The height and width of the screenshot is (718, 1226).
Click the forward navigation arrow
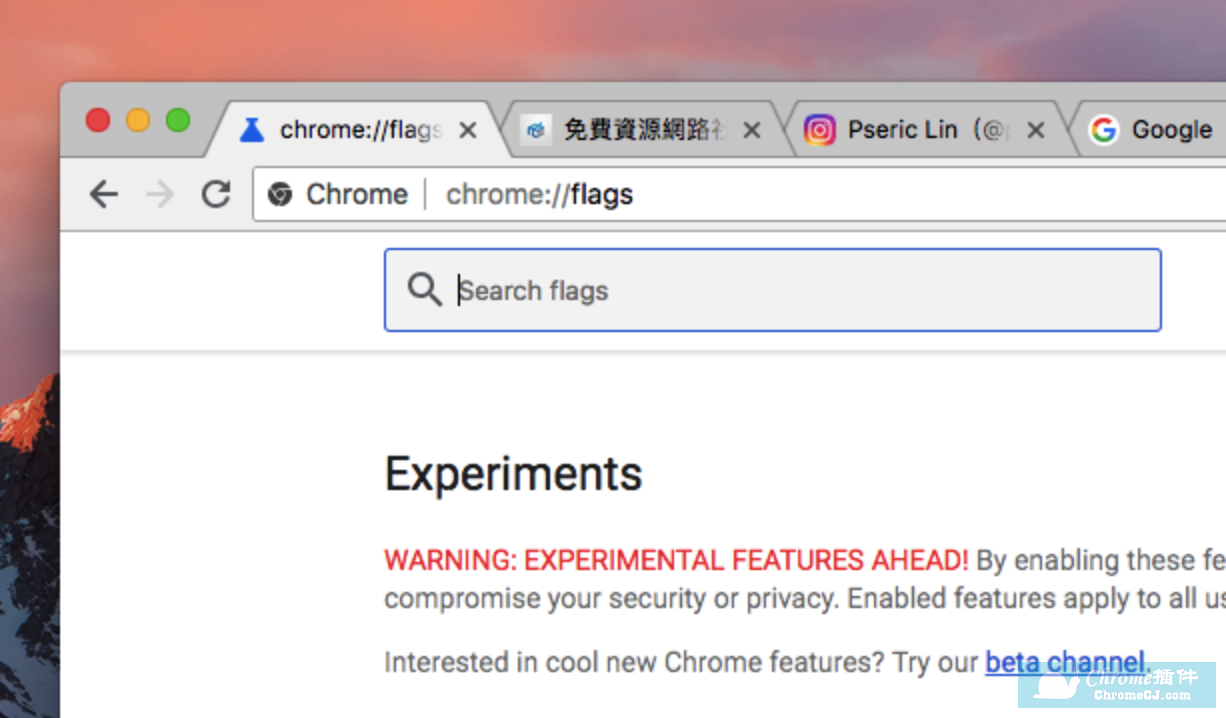159,194
